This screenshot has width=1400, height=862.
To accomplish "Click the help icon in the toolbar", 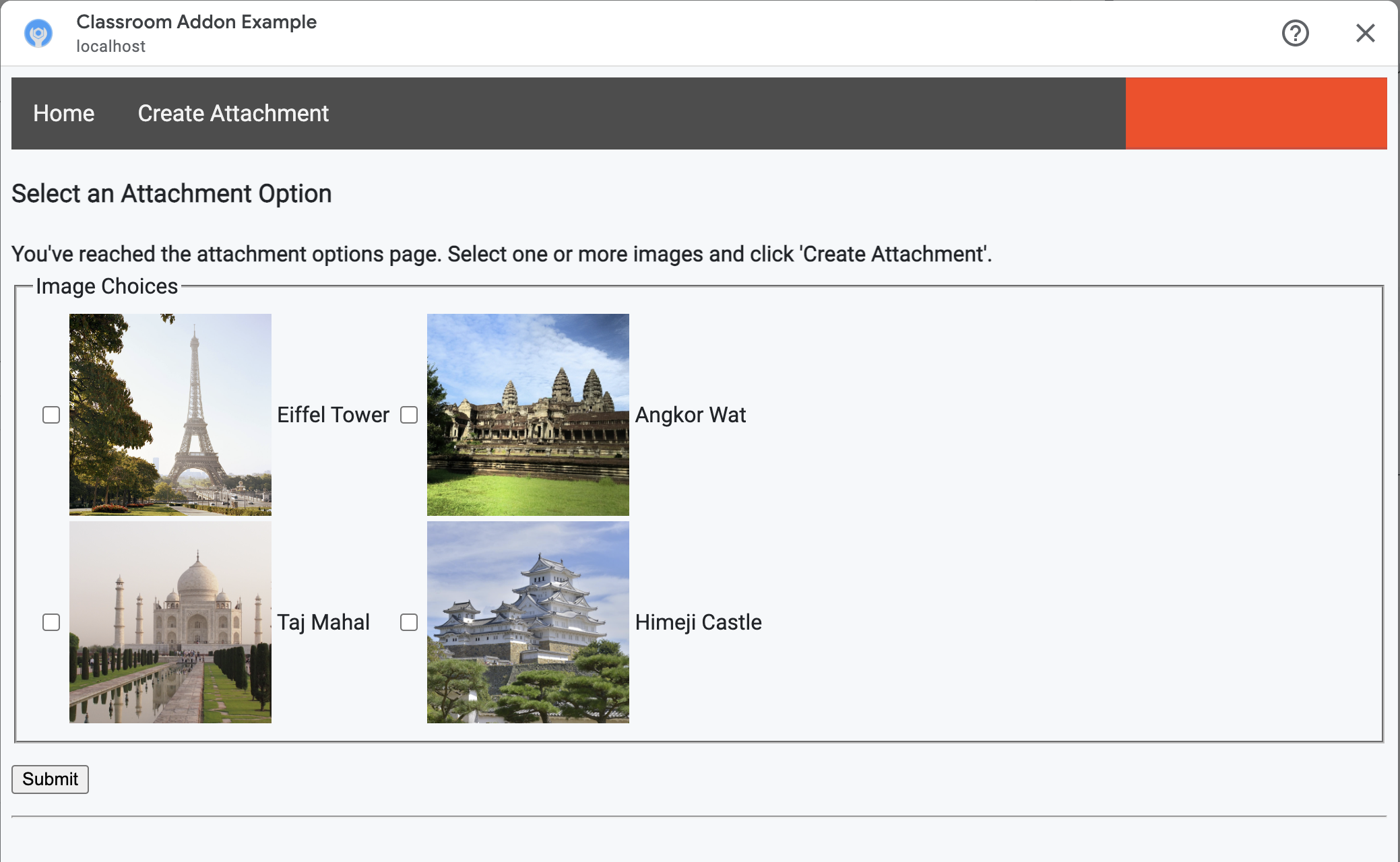I will tap(1296, 33).
